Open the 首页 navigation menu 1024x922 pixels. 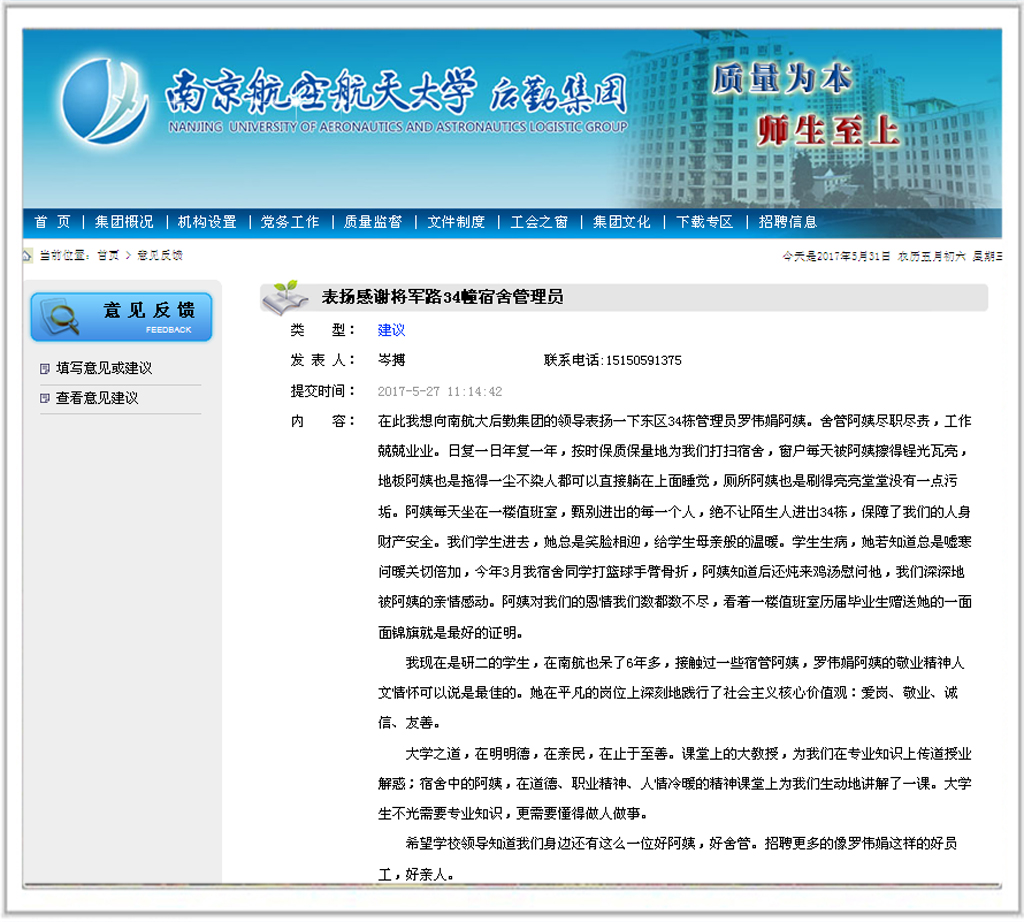[52, 222]
